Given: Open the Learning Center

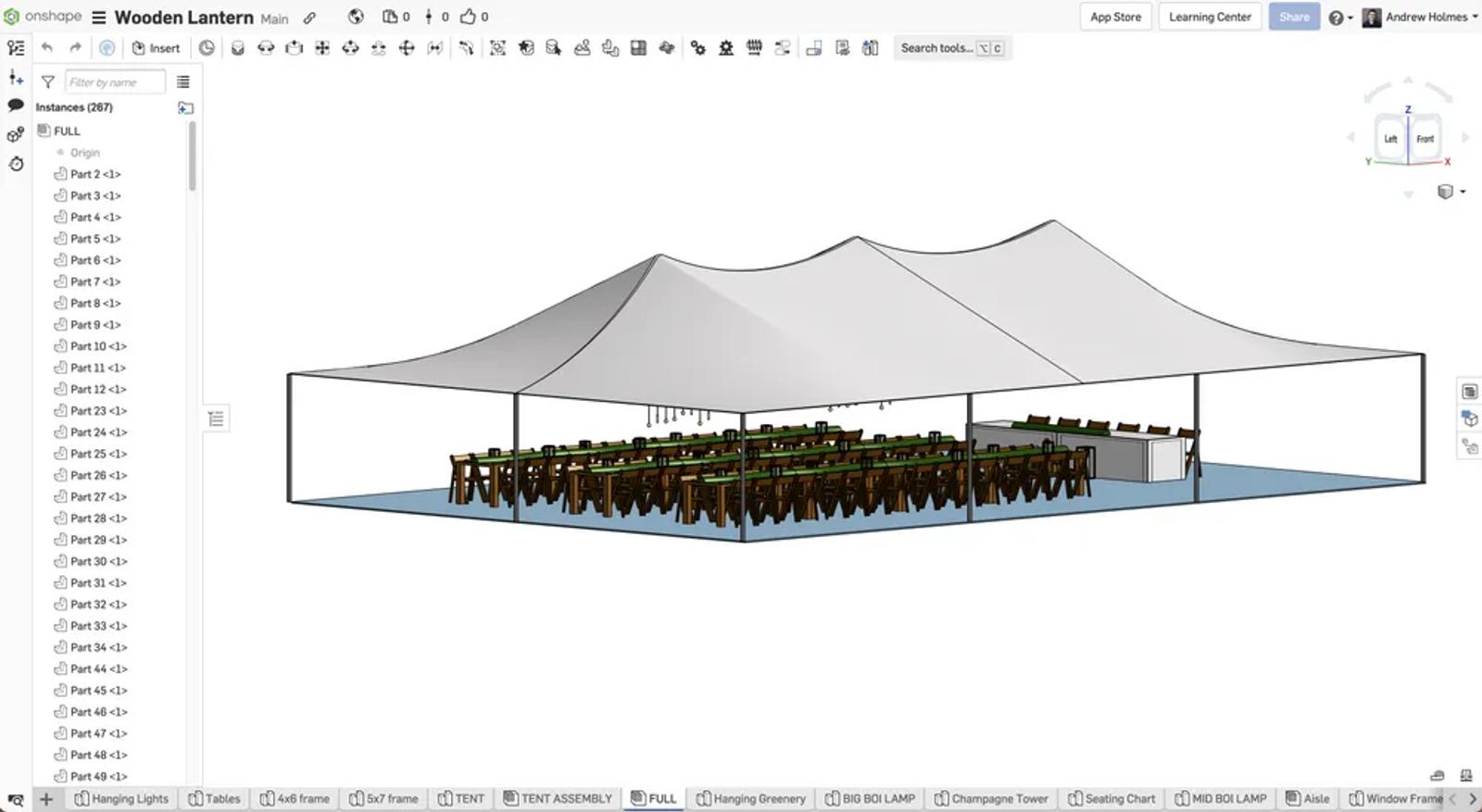Looking at the screenshot, I should pos(1209,17).
